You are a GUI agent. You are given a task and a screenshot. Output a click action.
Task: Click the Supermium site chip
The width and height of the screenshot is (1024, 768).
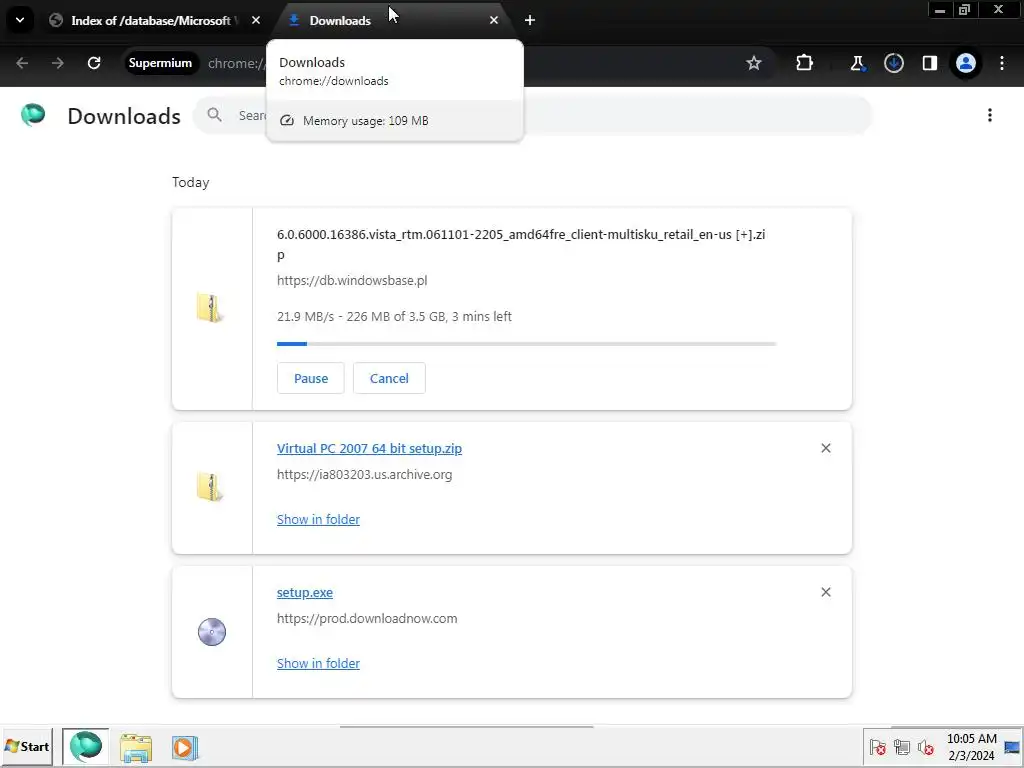(160, 63)
